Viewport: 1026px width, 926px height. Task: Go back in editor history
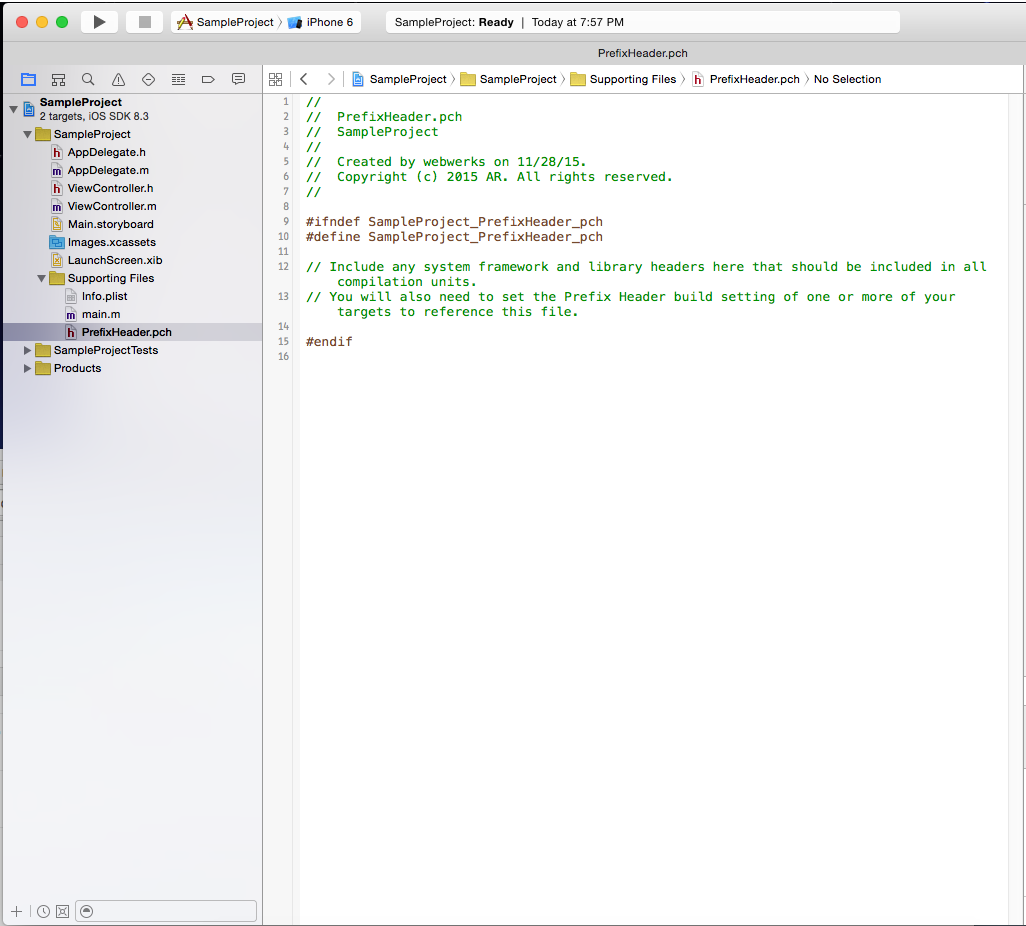click(304, 79)
